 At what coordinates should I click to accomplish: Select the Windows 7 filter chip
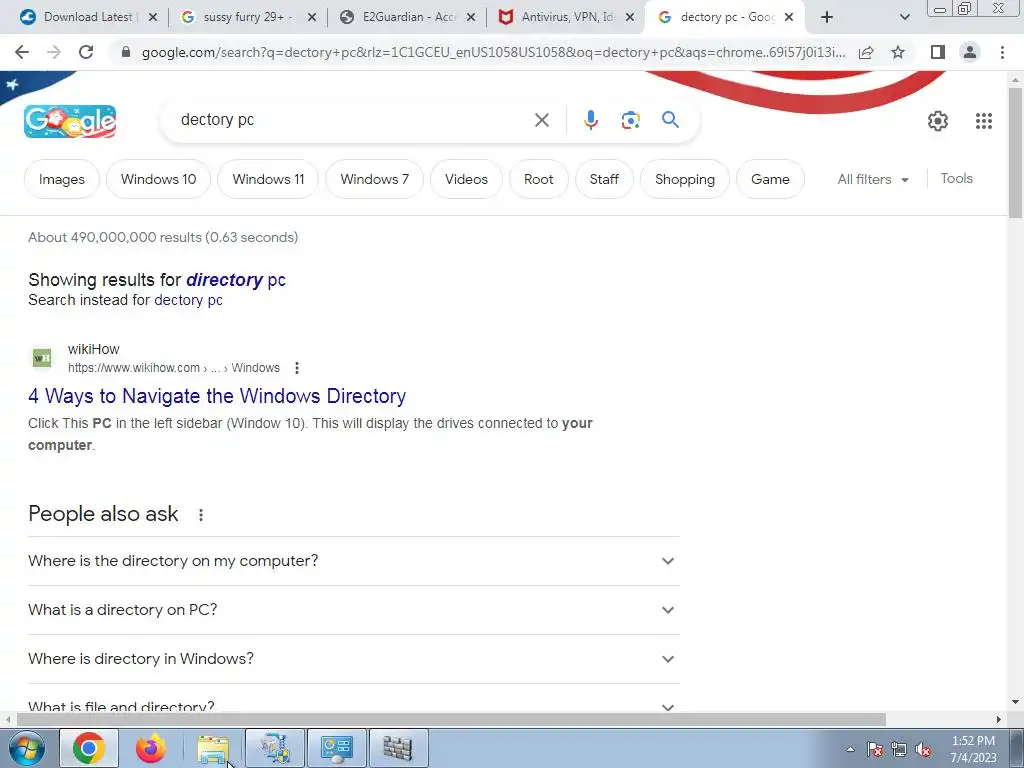coord(374,179)
